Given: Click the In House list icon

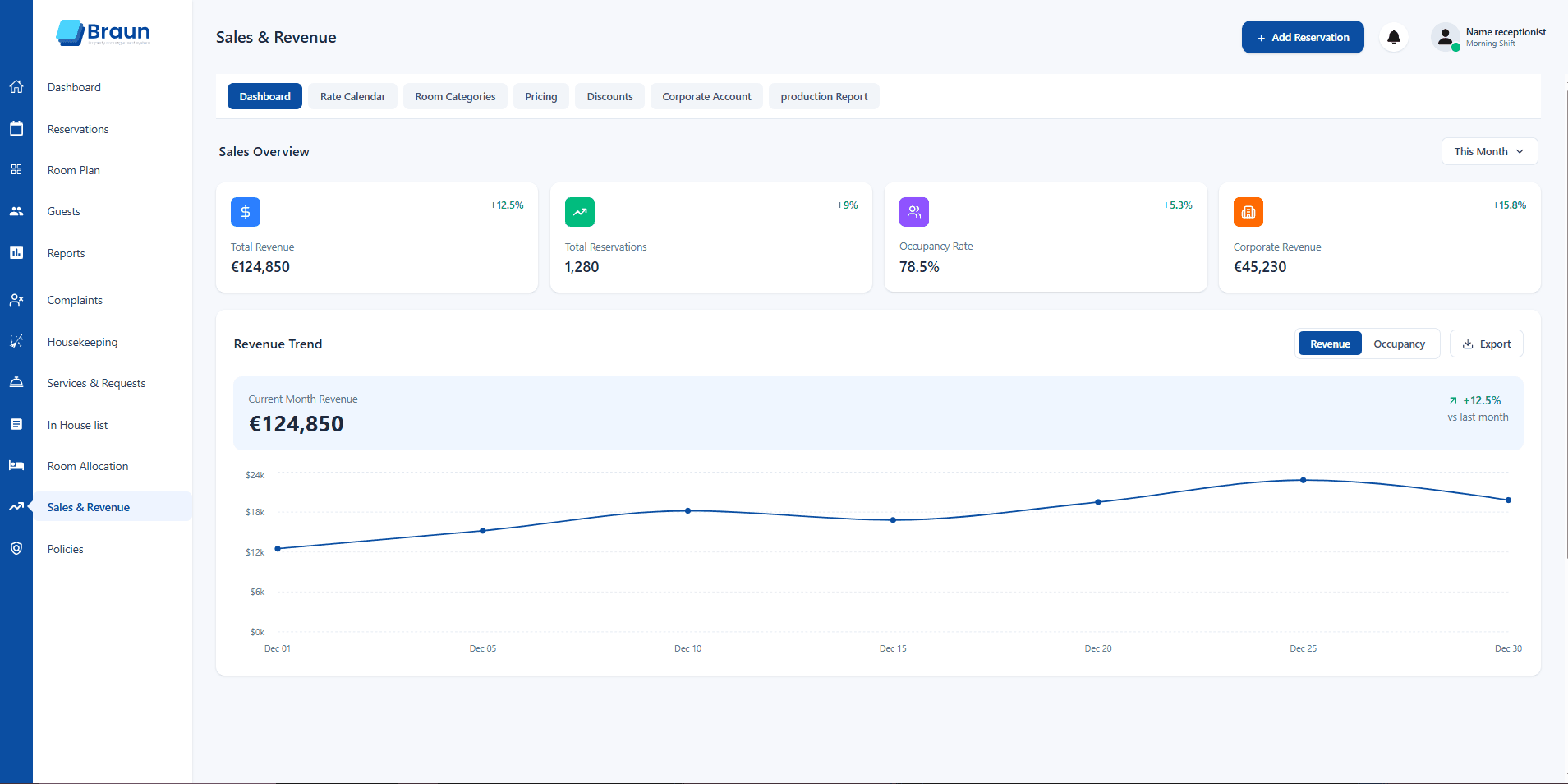Looking at the screenshot, I should click(16, 424).
